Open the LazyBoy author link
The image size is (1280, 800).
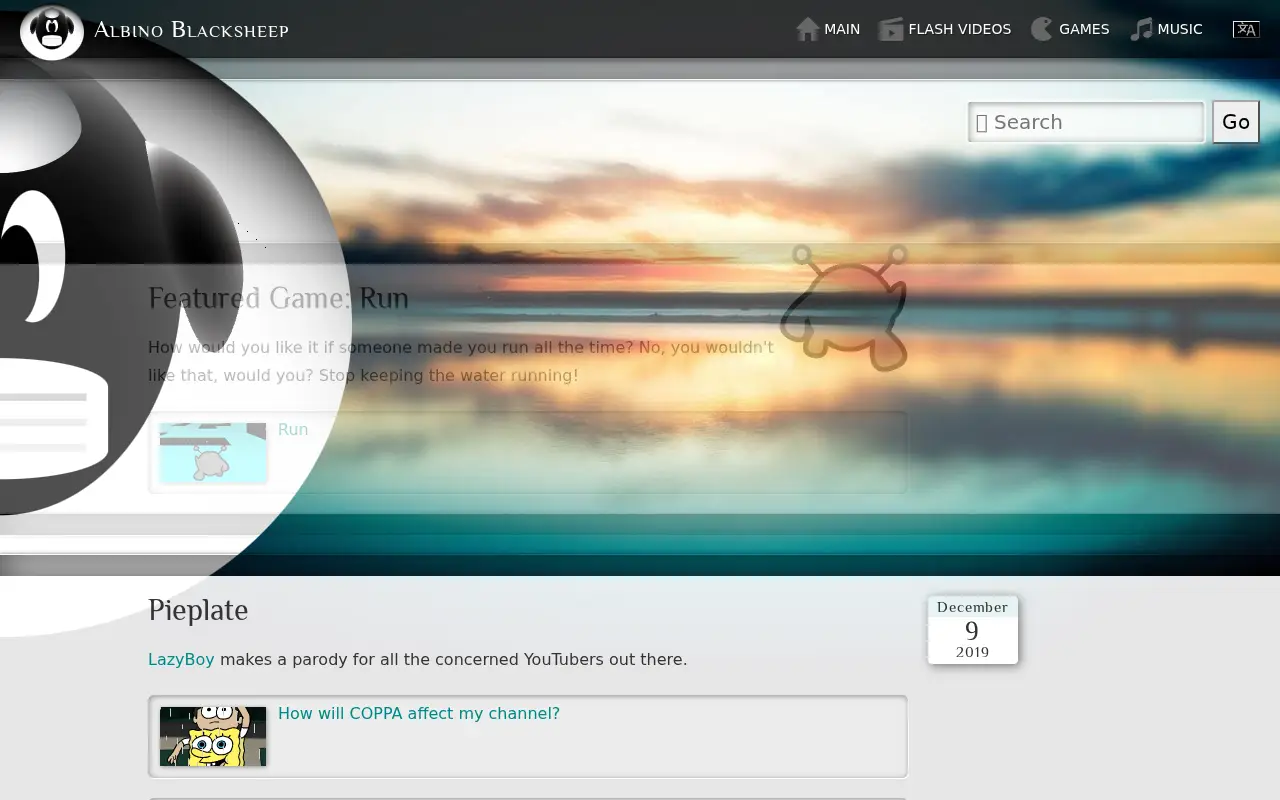click(x=181, y=659)
